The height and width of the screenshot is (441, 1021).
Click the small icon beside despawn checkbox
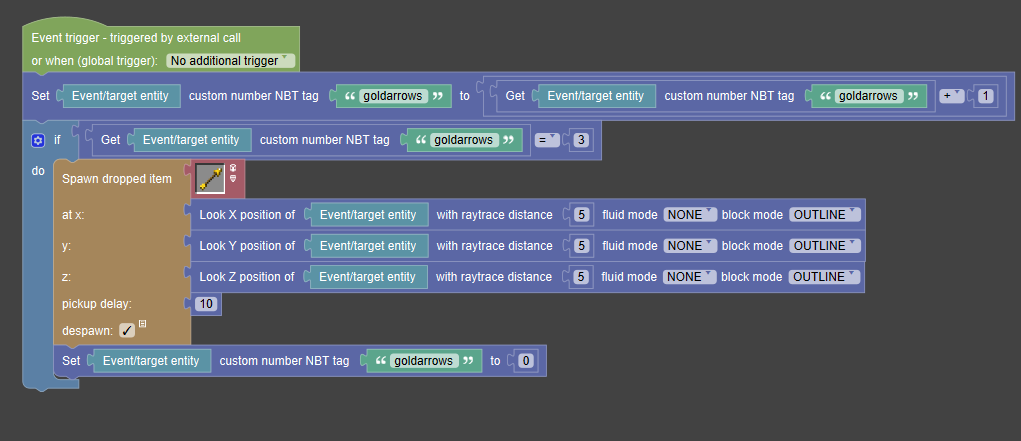(x=143, y=323)
